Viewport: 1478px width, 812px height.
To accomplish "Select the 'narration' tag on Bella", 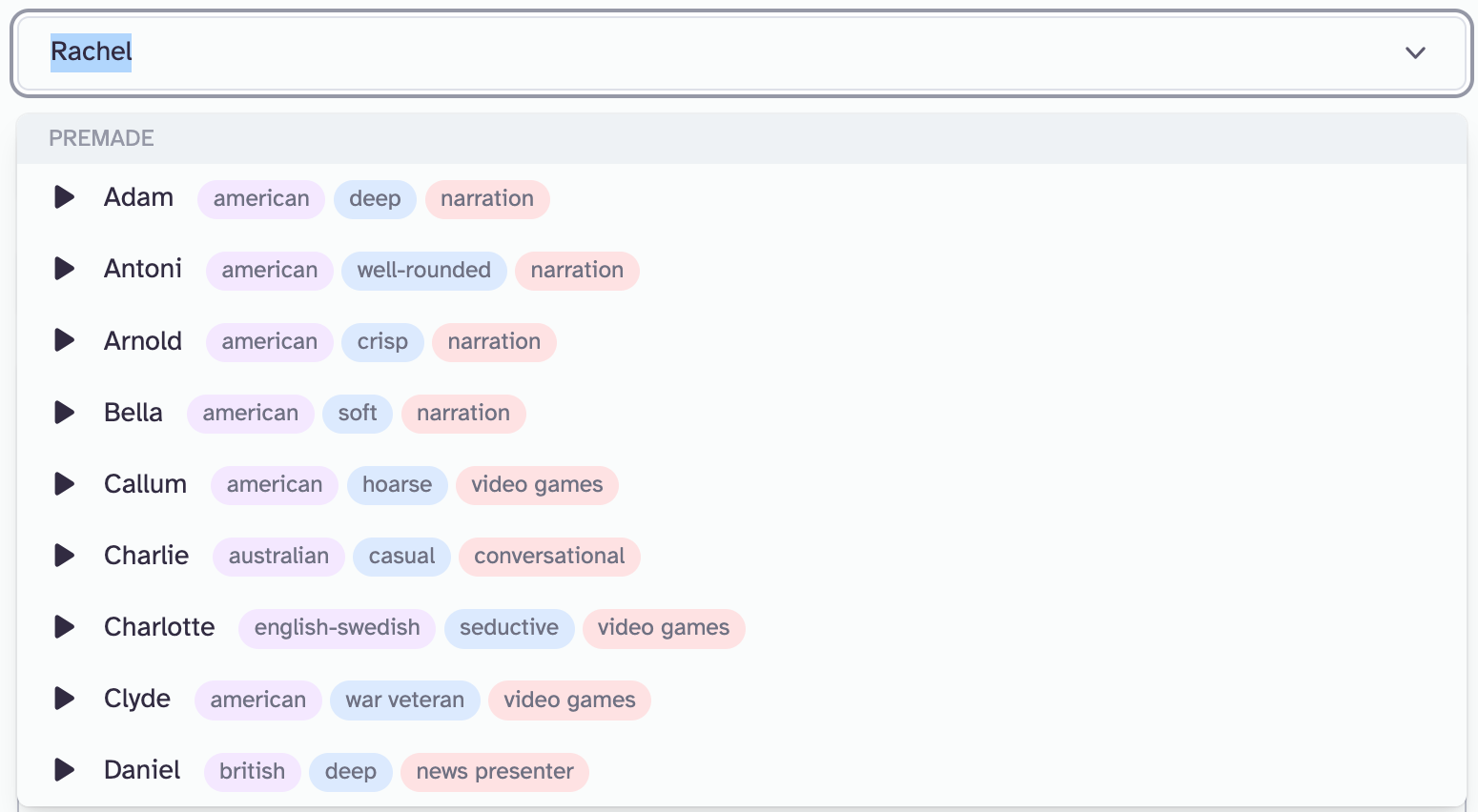I will click(x=463, y=413).
